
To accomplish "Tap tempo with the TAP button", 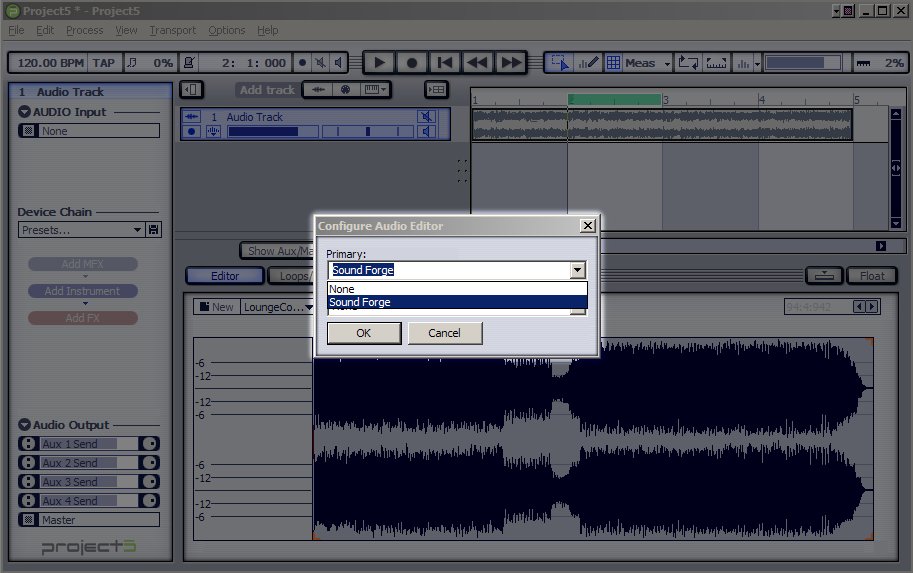I will pyautogui.click(x=104, y=63).
